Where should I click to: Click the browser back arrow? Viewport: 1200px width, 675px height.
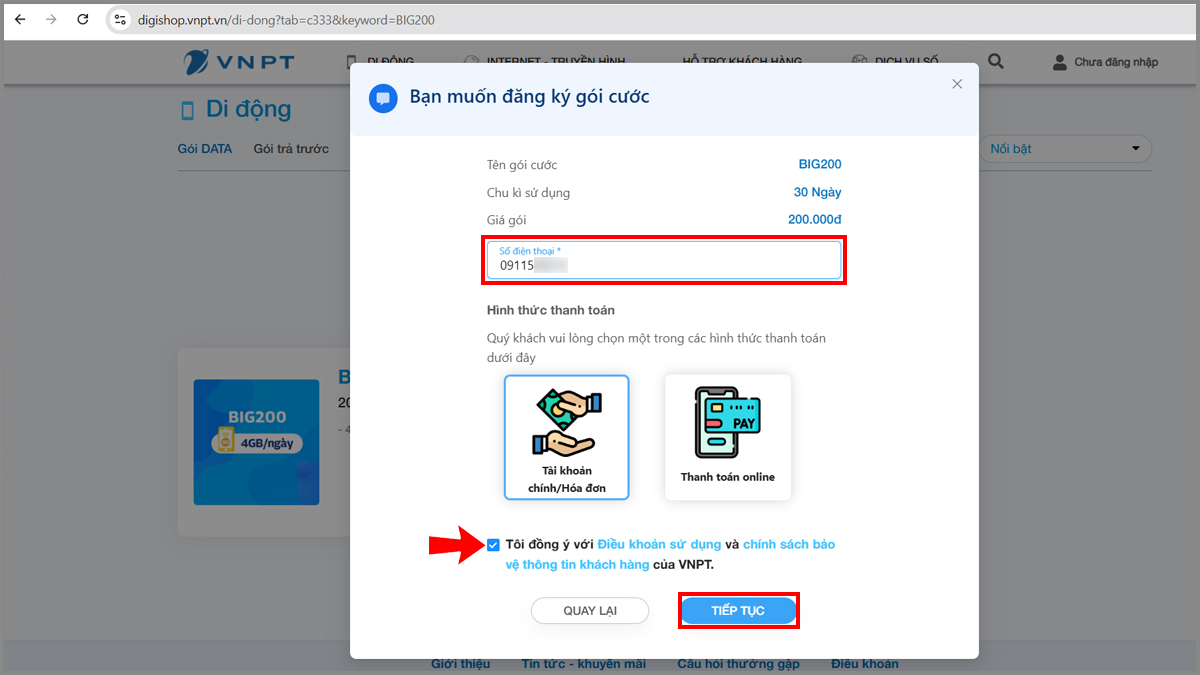pyautogui.click(x=20, y=19)
